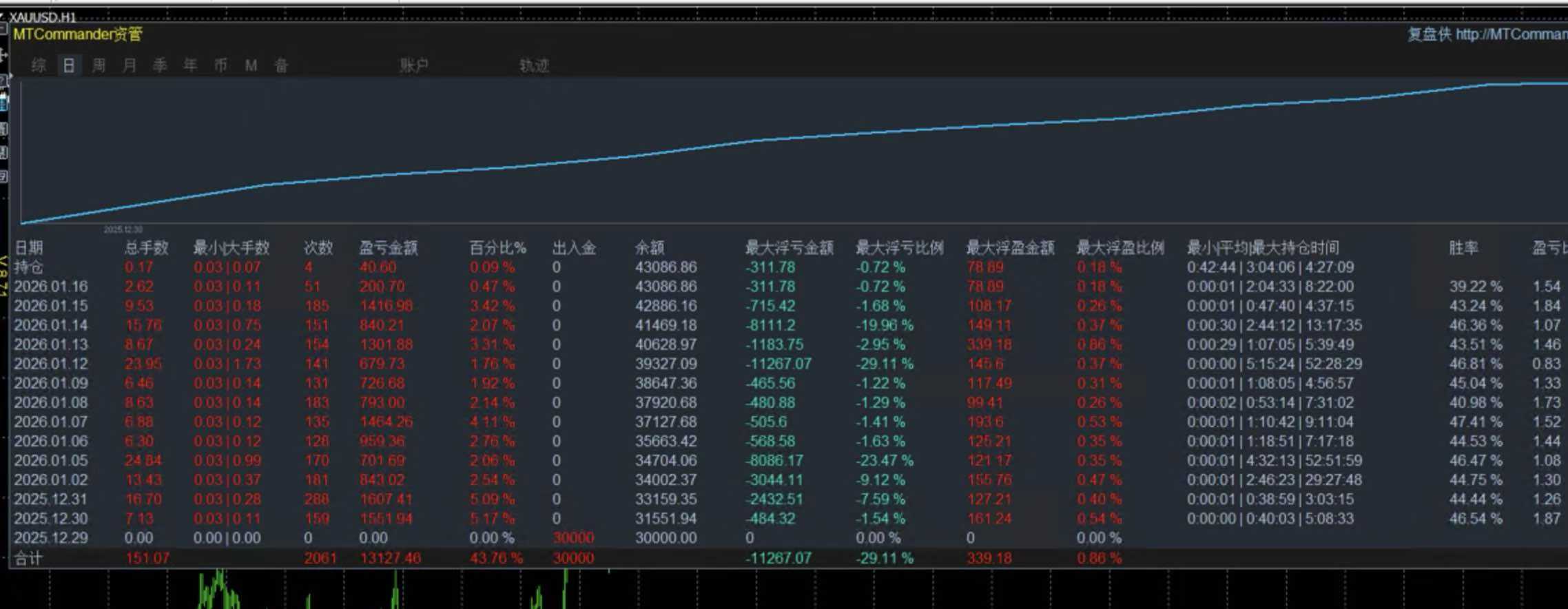Click the win rate 39.22 %
1568x609 pixels.
click(x=1476, y=287)
